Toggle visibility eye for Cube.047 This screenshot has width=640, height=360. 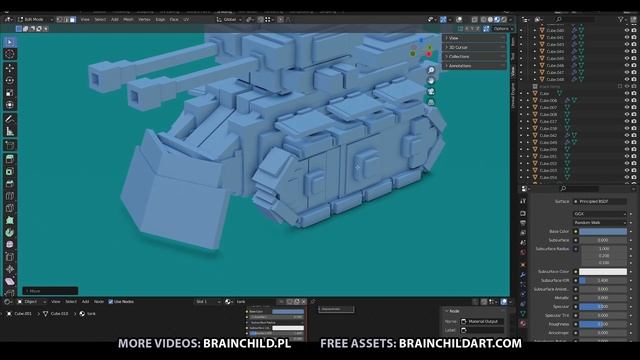(627, 72)
